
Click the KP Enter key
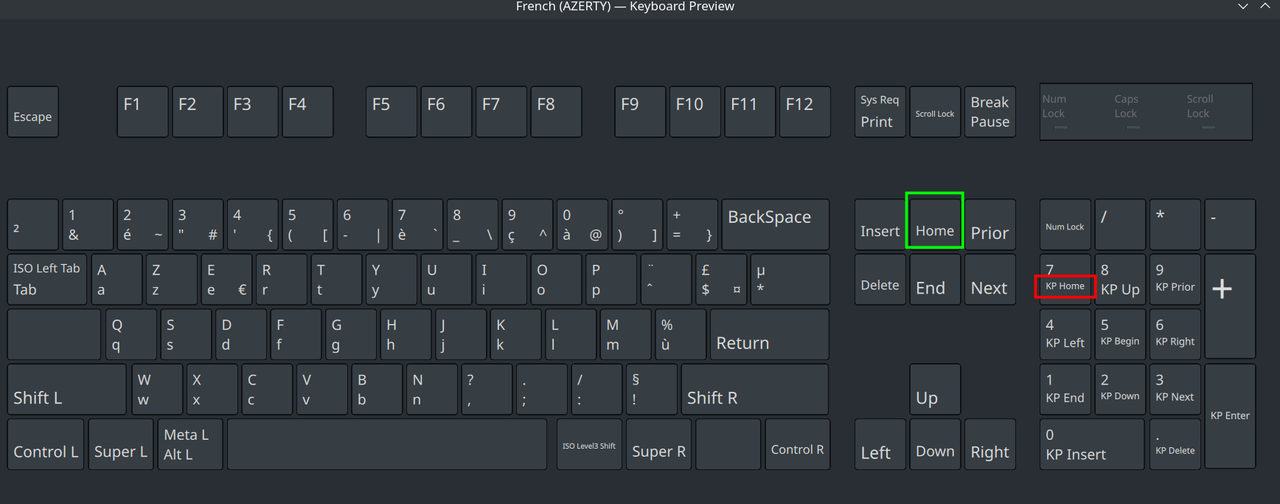1229,416
